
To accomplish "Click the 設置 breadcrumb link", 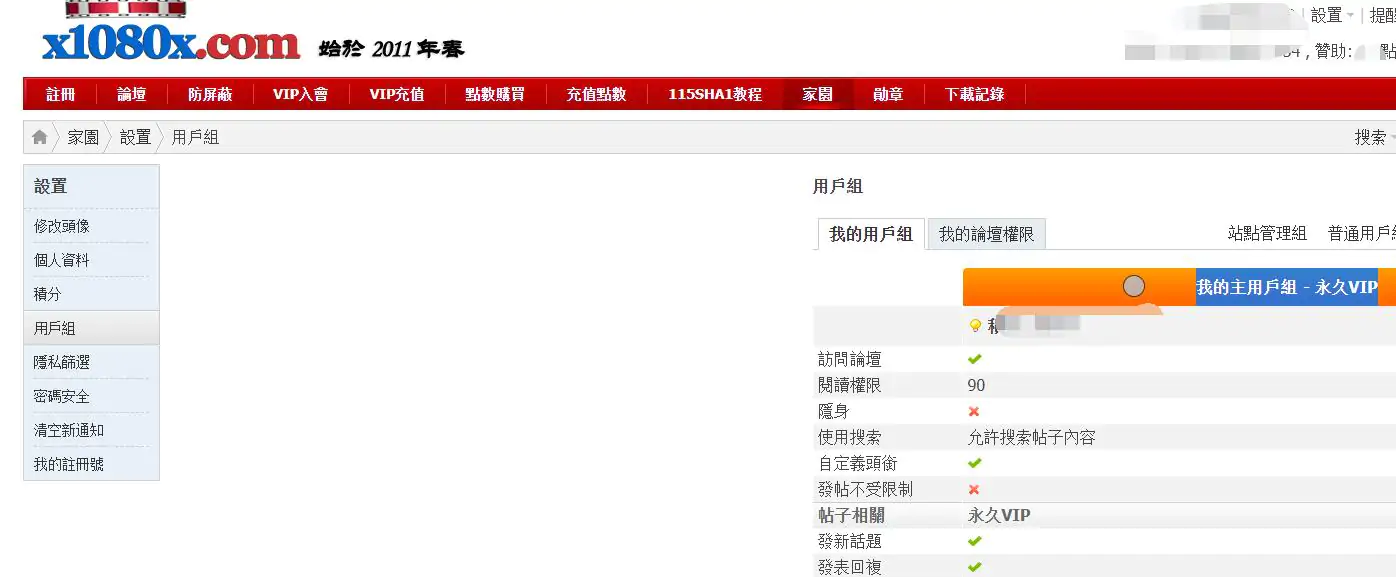I will coord(135,137).
